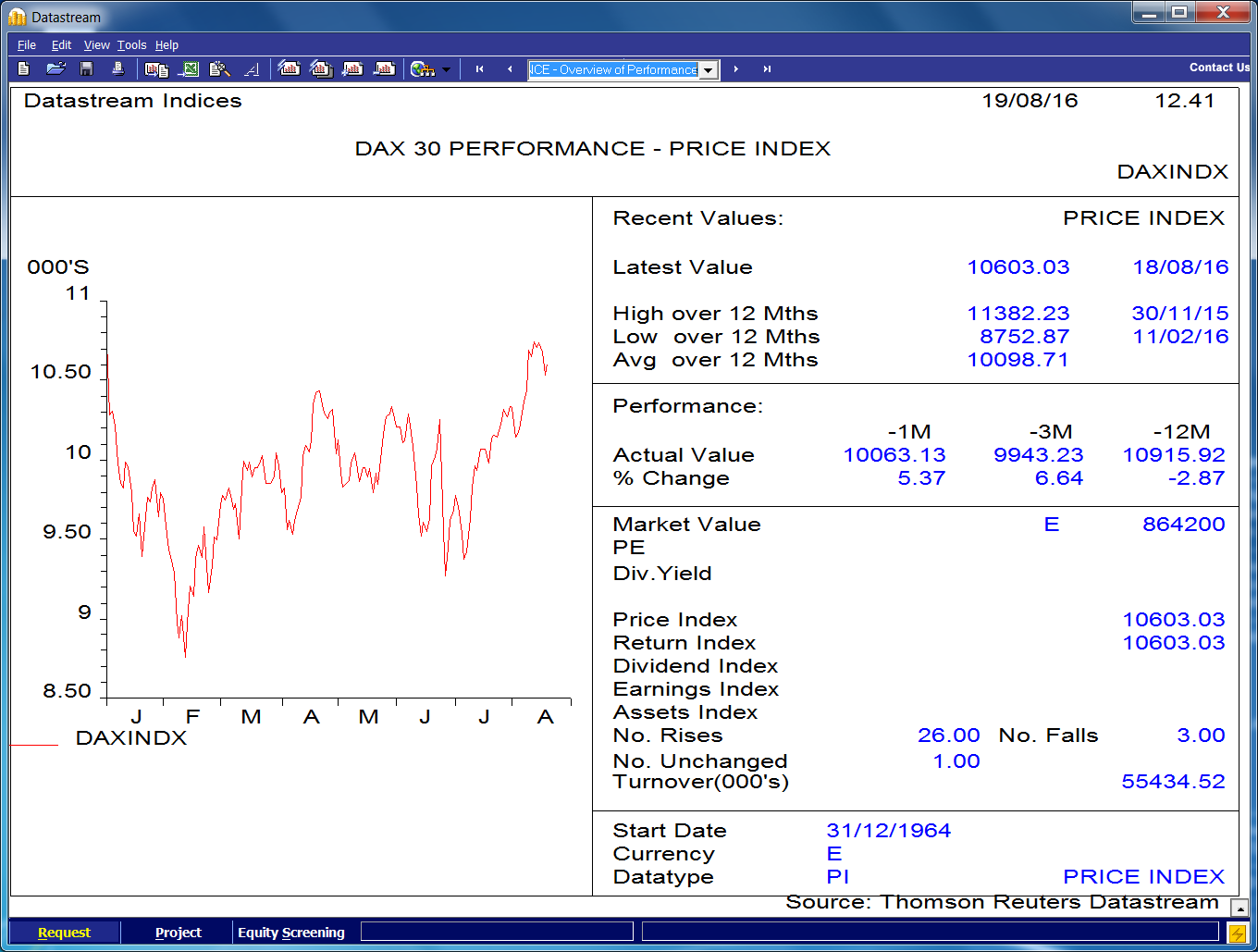Save using the floppy disk icon
Viewport: 1258px width, 952px height.
87,68
